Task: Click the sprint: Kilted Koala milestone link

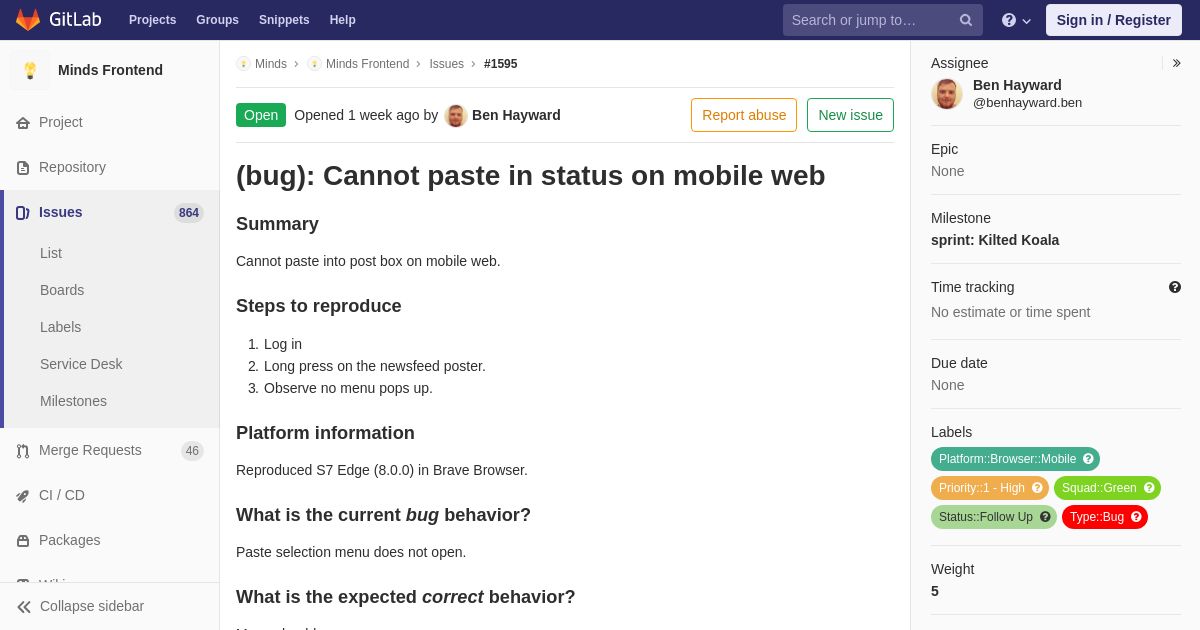Action: tap(995, 240)
